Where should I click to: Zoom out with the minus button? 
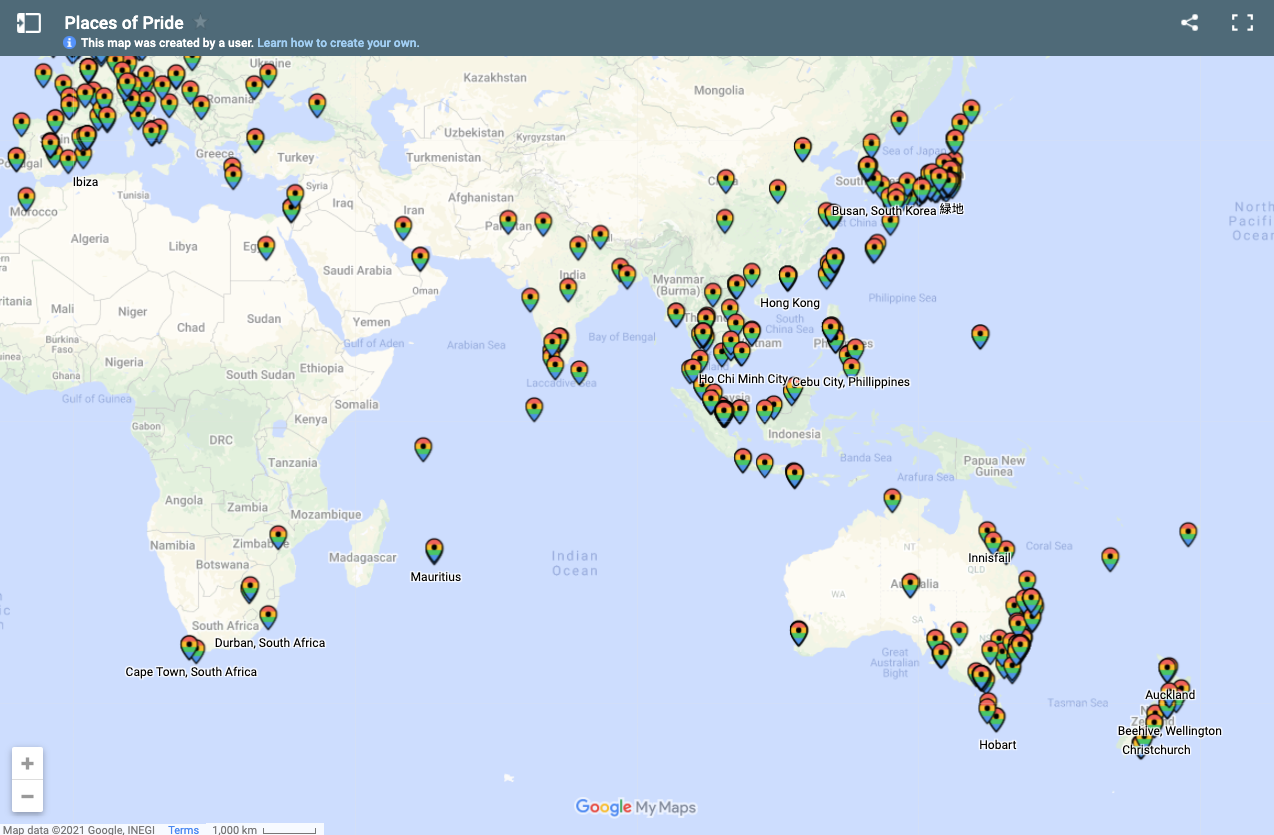(x=27, y=796)
